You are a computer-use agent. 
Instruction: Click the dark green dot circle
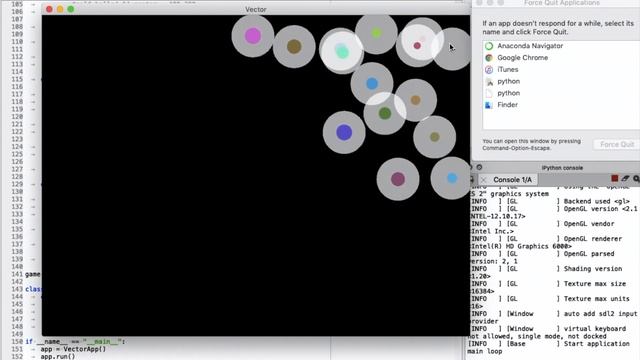(385, 113)
